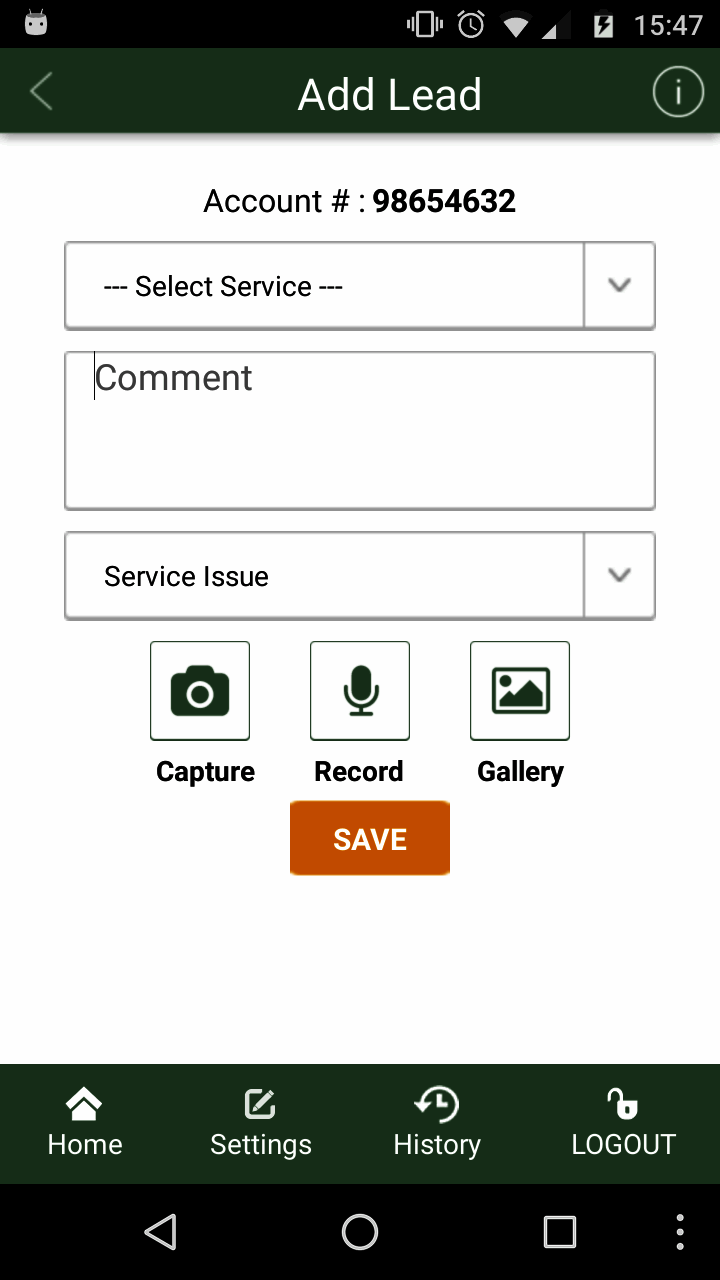Click the Service Issue combo box
Viewport: 720px width, 1280px height.
324,576
